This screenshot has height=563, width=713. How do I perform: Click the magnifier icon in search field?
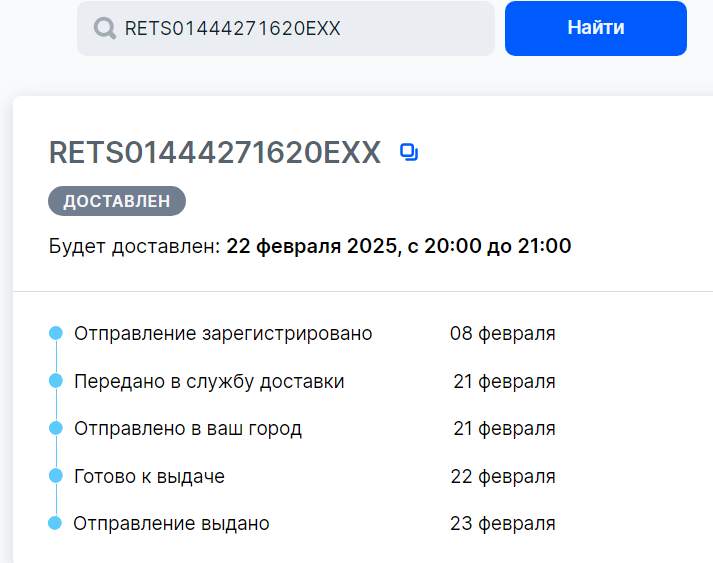coord(104,28)
